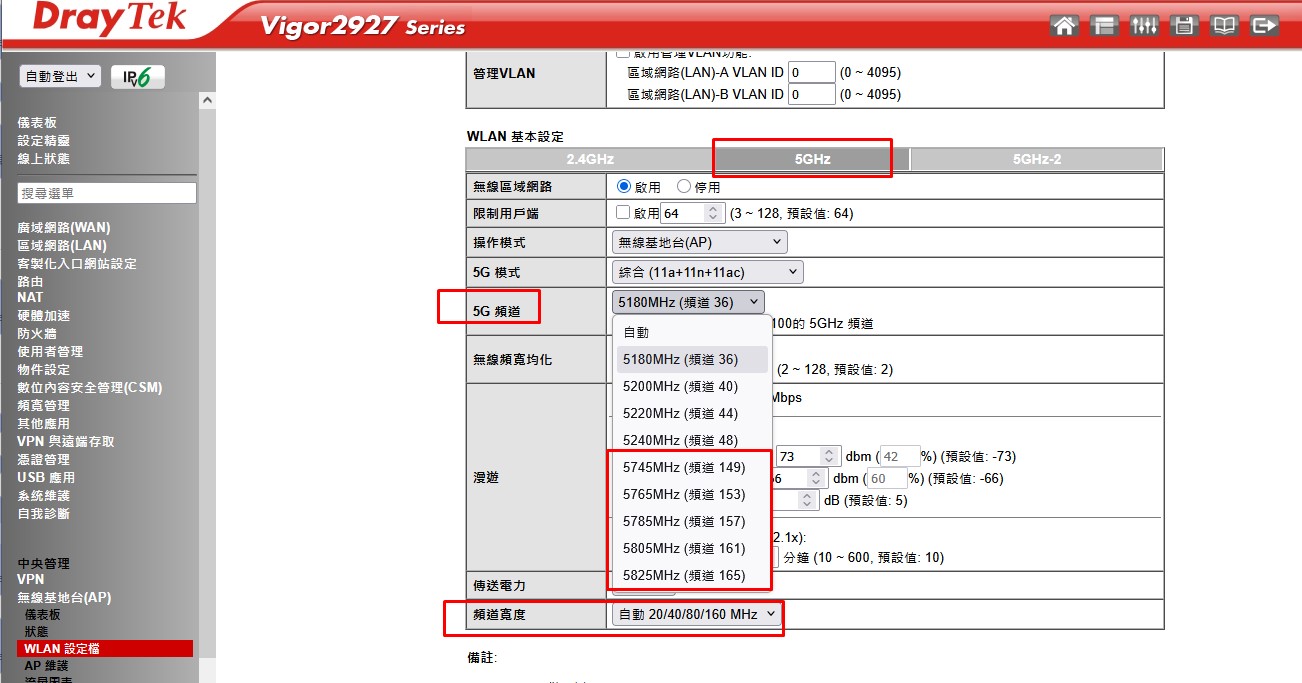Select the 停用 radio for 無線區域網路
This screenshot has width=1302, height=683.
(x=684, y=186)
